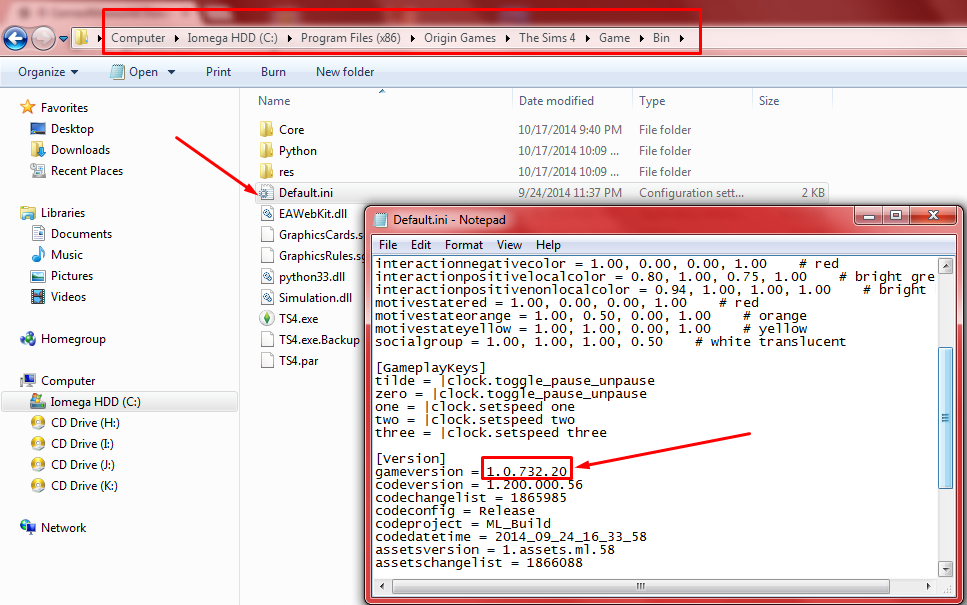This screenshot has height=605, width=967.
Task: Click the folder icon in address bar
Action: tap(81, 38)
